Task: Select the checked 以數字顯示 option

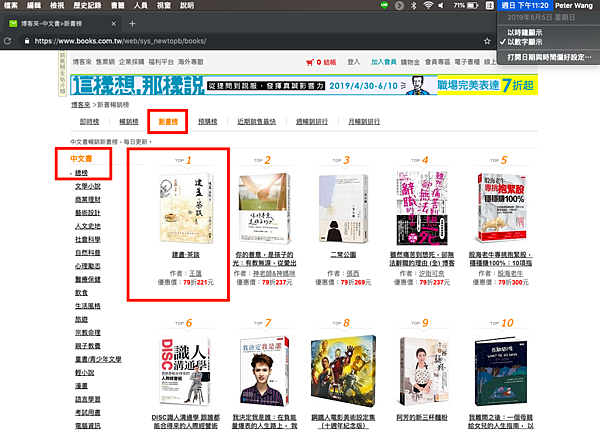Action: pyautogui.click(x=525, y=42)
